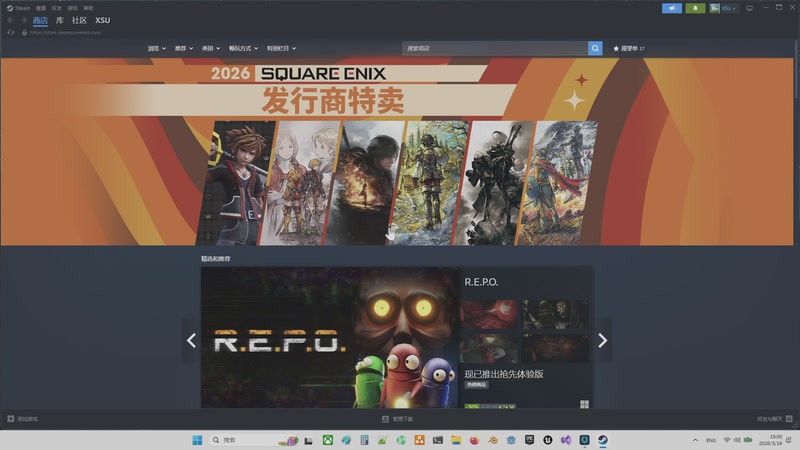
Task: View second R.E.P.O. screenshot thumbnail, top right
Action: (555, 314)
